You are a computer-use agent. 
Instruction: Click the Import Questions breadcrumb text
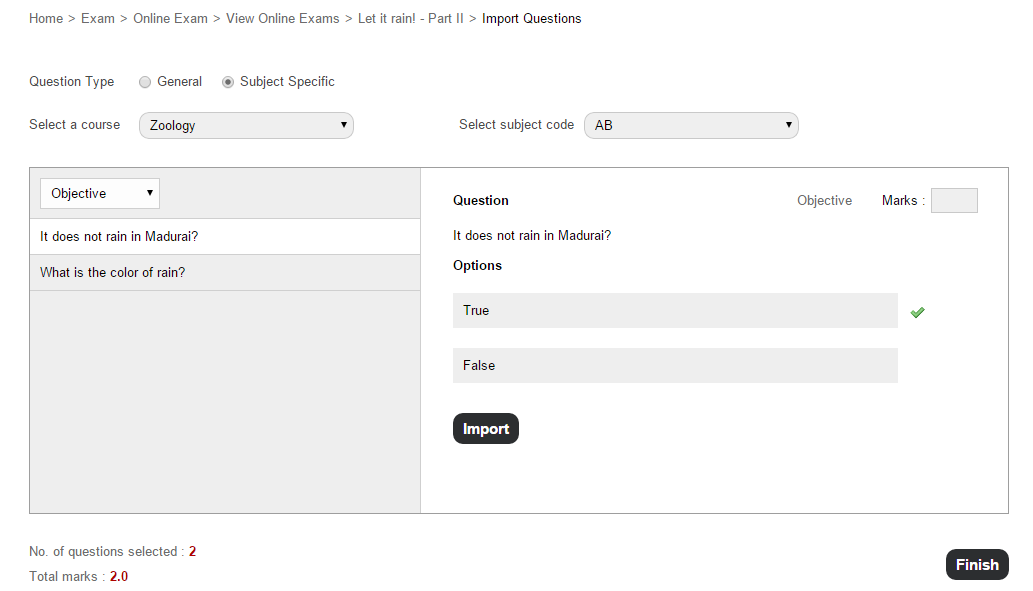tap(532, 18)
